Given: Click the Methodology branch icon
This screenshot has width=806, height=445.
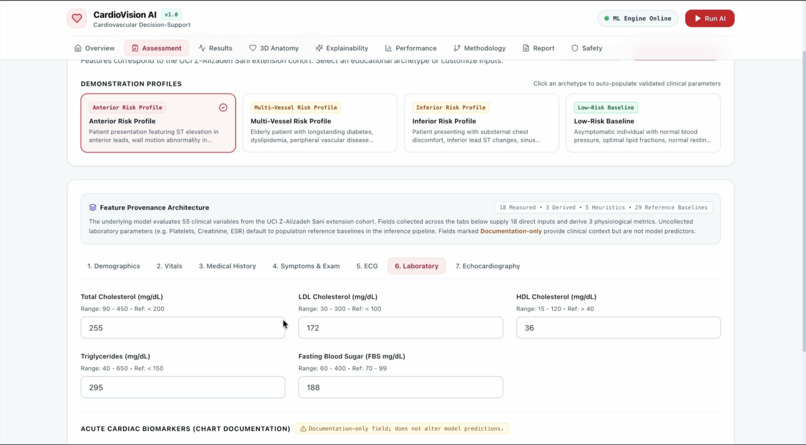Looking at the screenshot, I should (x=457, y=48).
